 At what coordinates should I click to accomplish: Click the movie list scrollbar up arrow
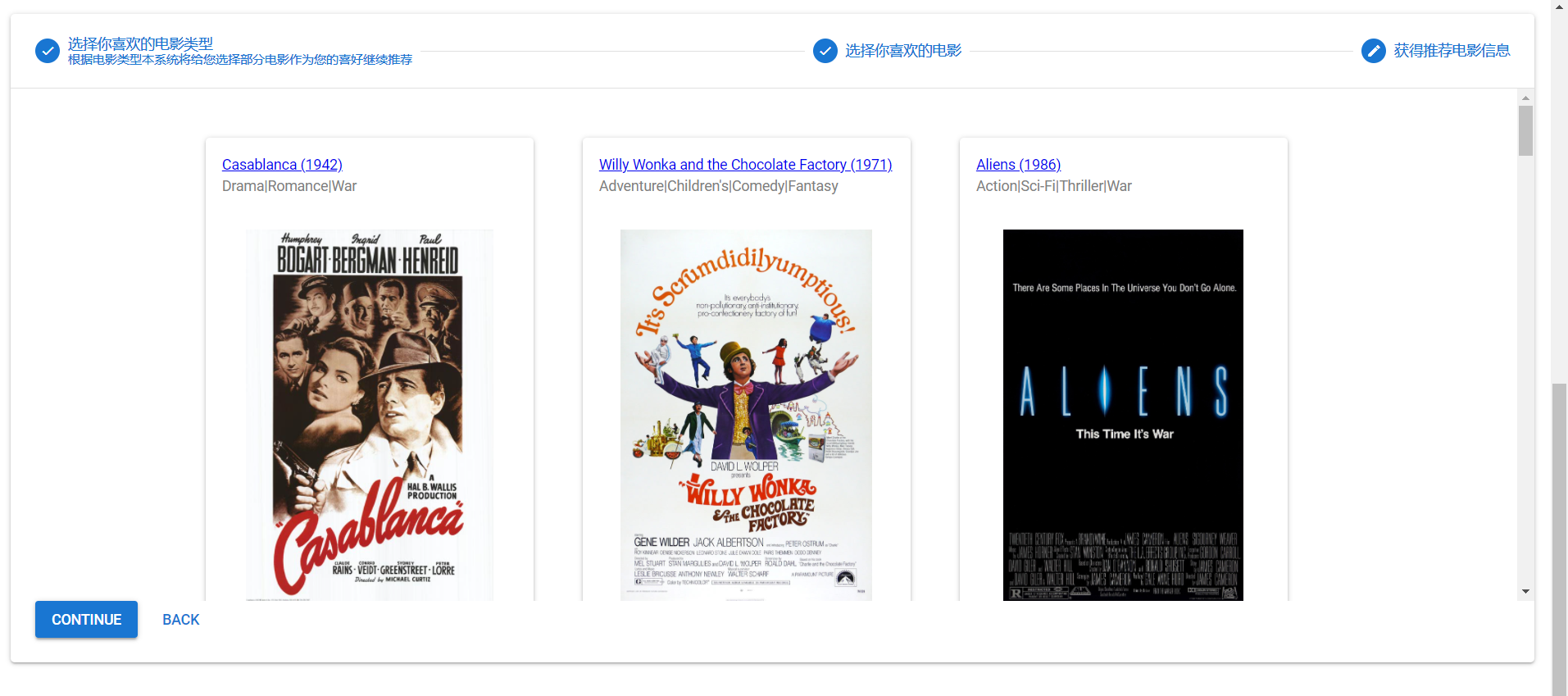1525,98
